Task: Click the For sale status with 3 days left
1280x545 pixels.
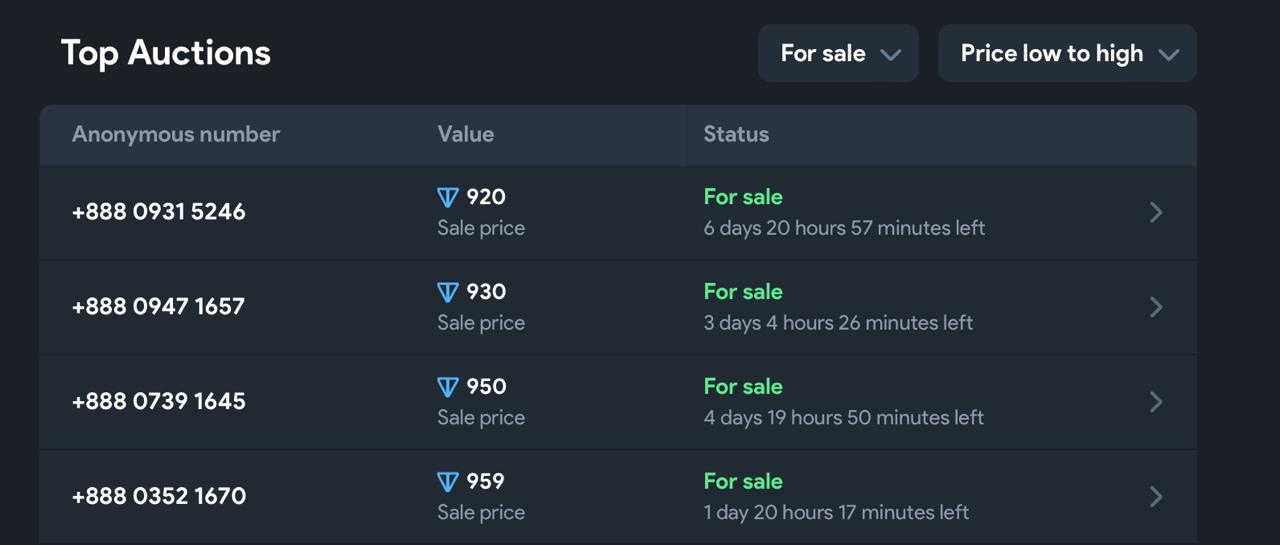Action: tap(743, 292)
